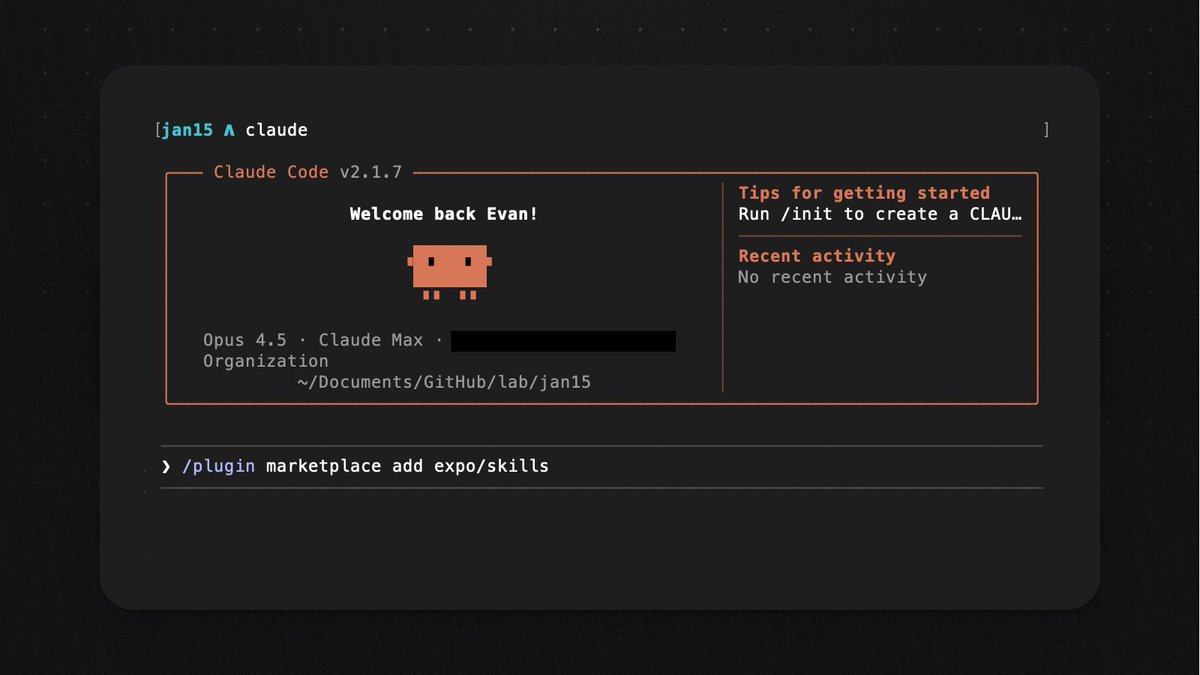This screenshot has width=1200, height=675.
Task: Click the 'Welcome back Evan!' greeting
Action: (444, 214)
